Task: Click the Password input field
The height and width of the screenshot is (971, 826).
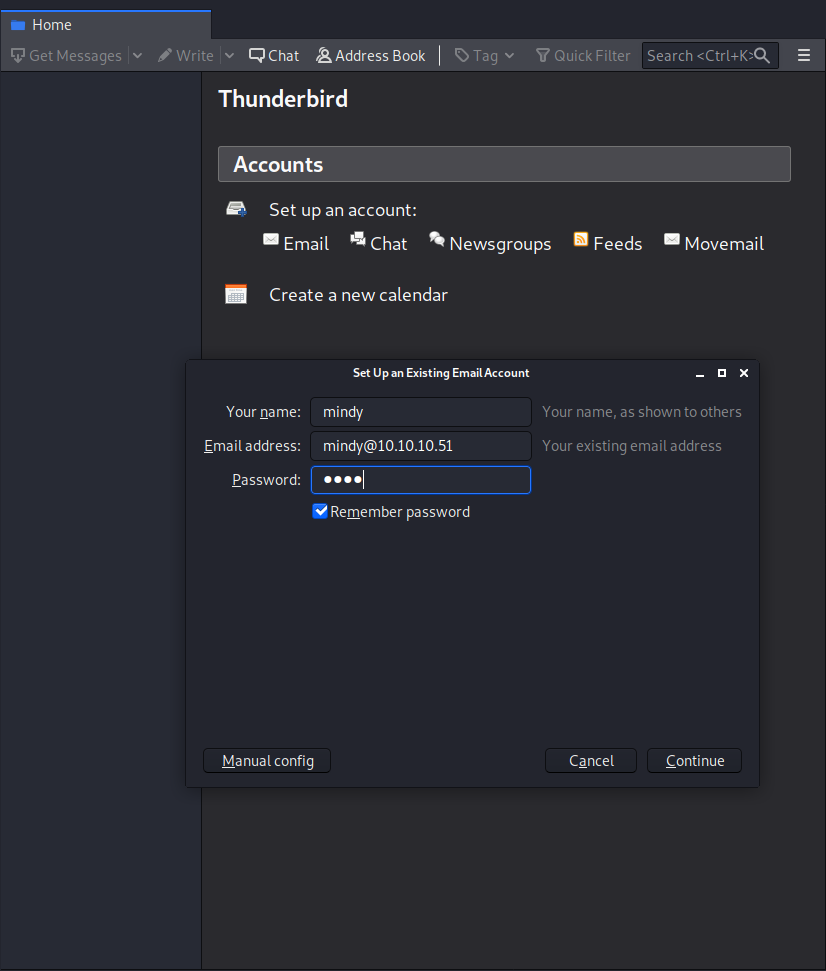Action: coord(421,480)
